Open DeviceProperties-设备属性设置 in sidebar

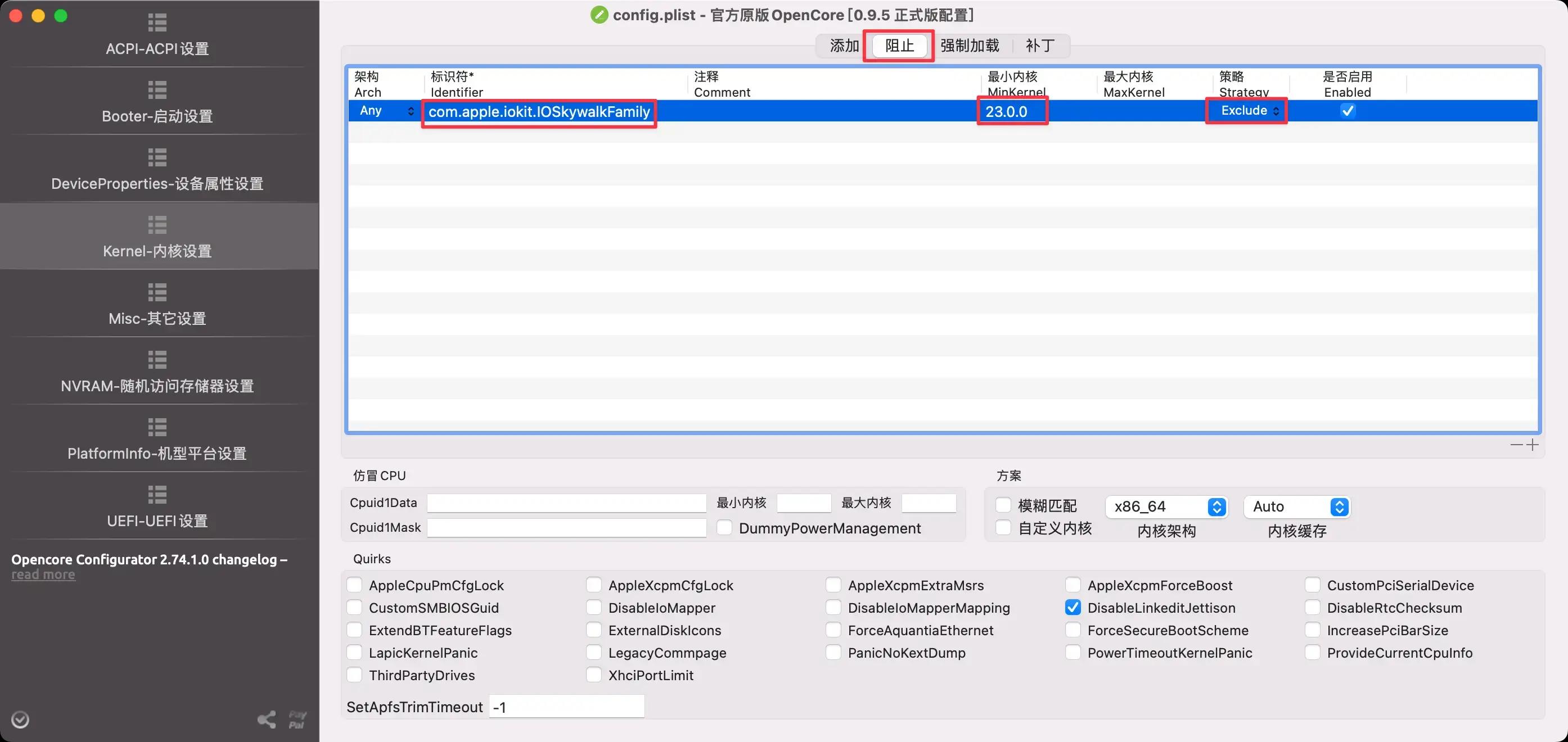157,184
